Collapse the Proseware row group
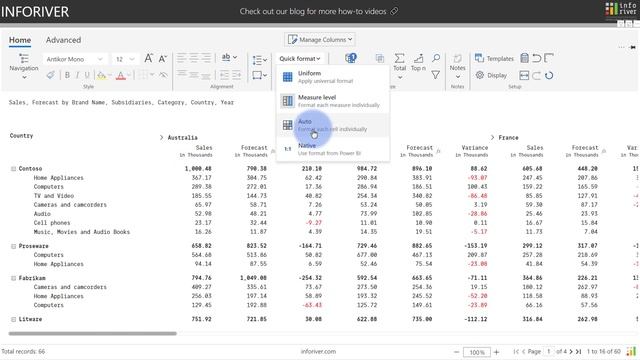 (13, 246)
